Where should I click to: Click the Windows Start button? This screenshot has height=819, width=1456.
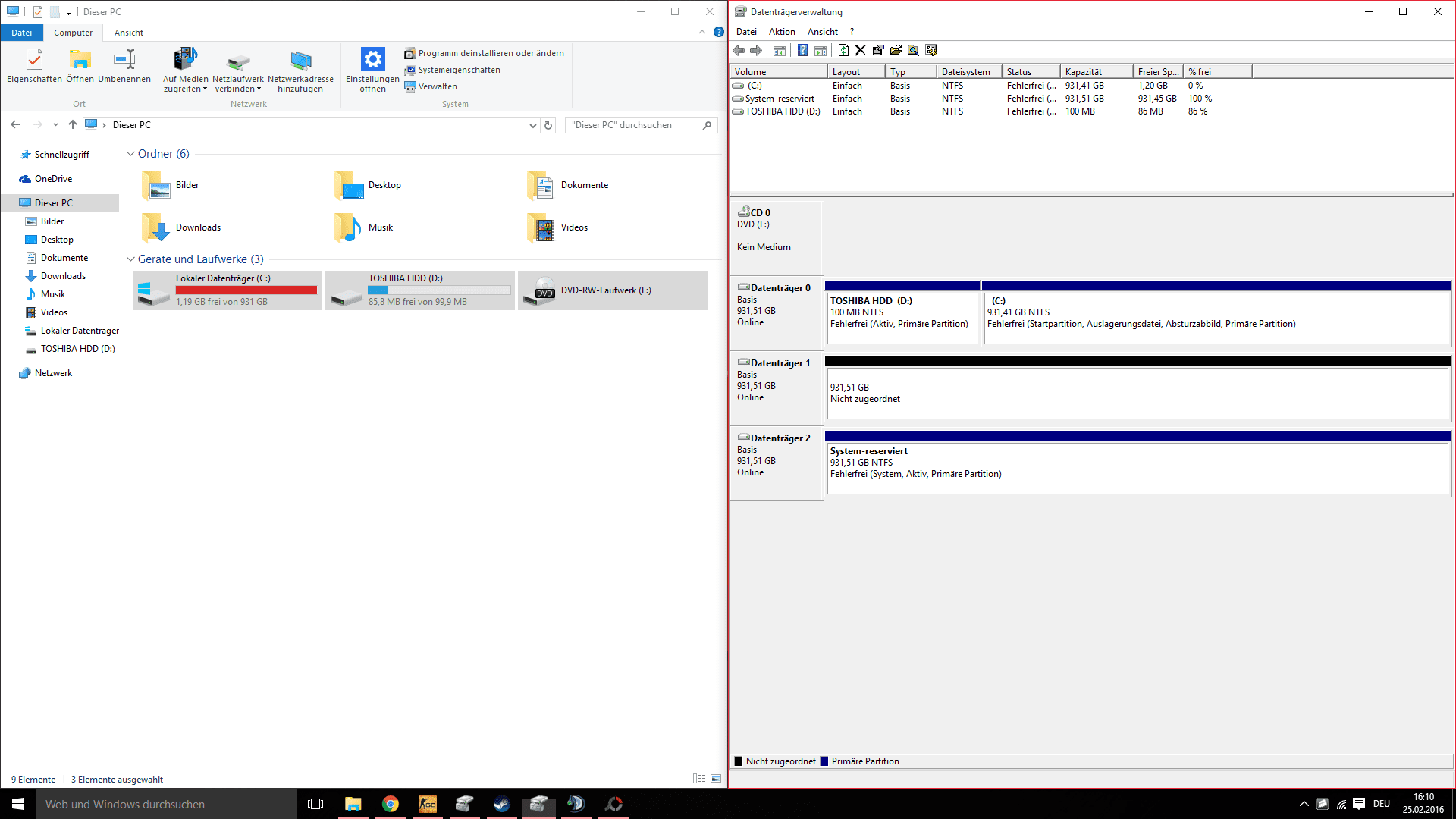(x=18, y=804)
